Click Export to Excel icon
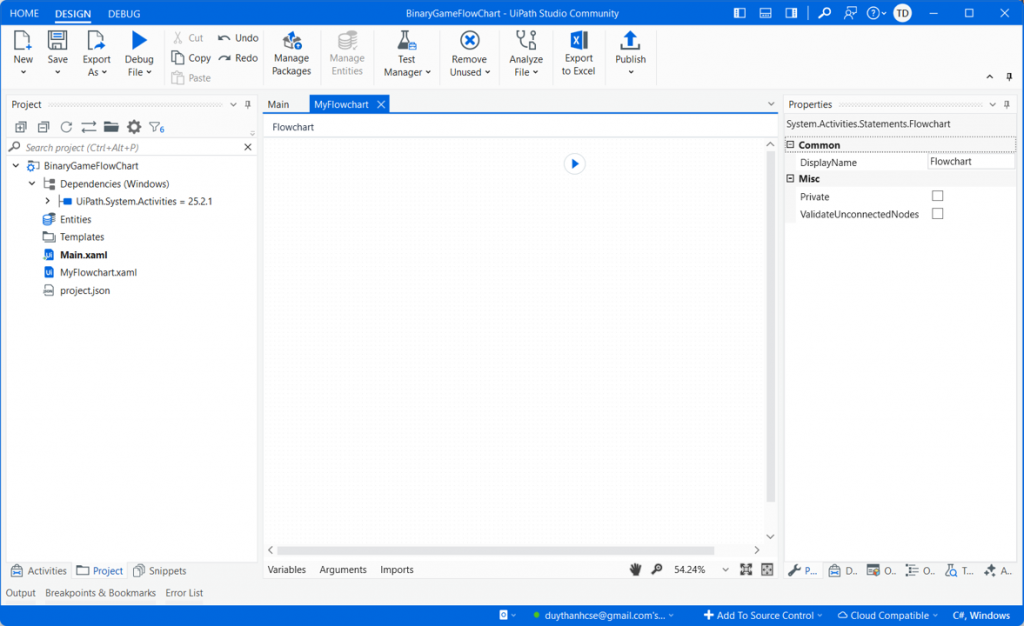Viewport: 1024px width, 626px height. [x=579, y=40]
